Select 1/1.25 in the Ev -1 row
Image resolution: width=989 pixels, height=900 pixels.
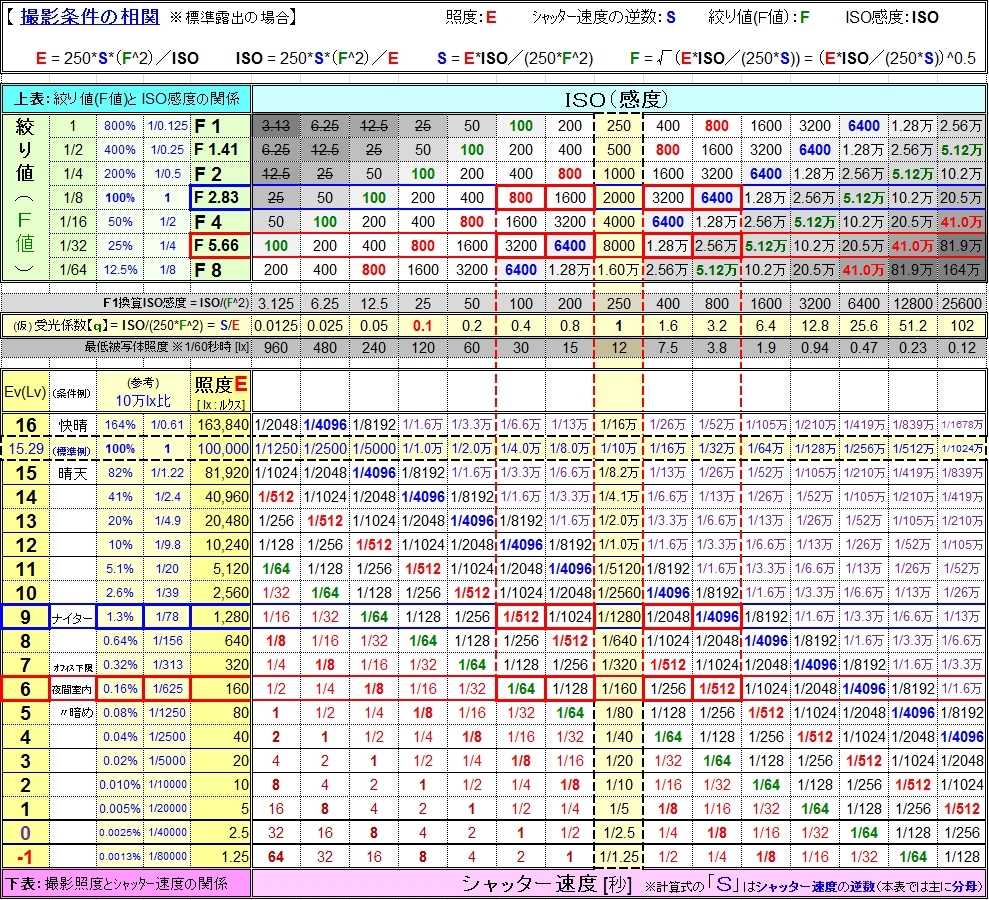[619, 857]
